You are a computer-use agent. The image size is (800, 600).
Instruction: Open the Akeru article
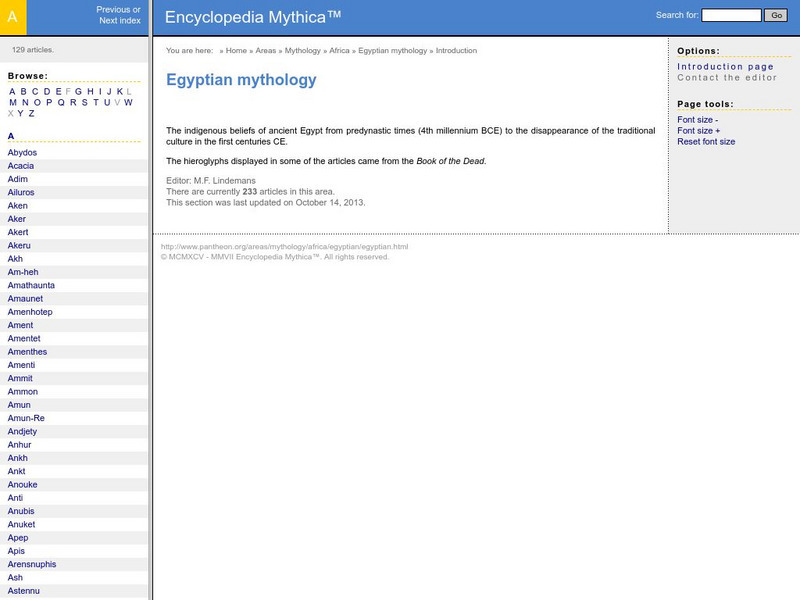[19, 245]
